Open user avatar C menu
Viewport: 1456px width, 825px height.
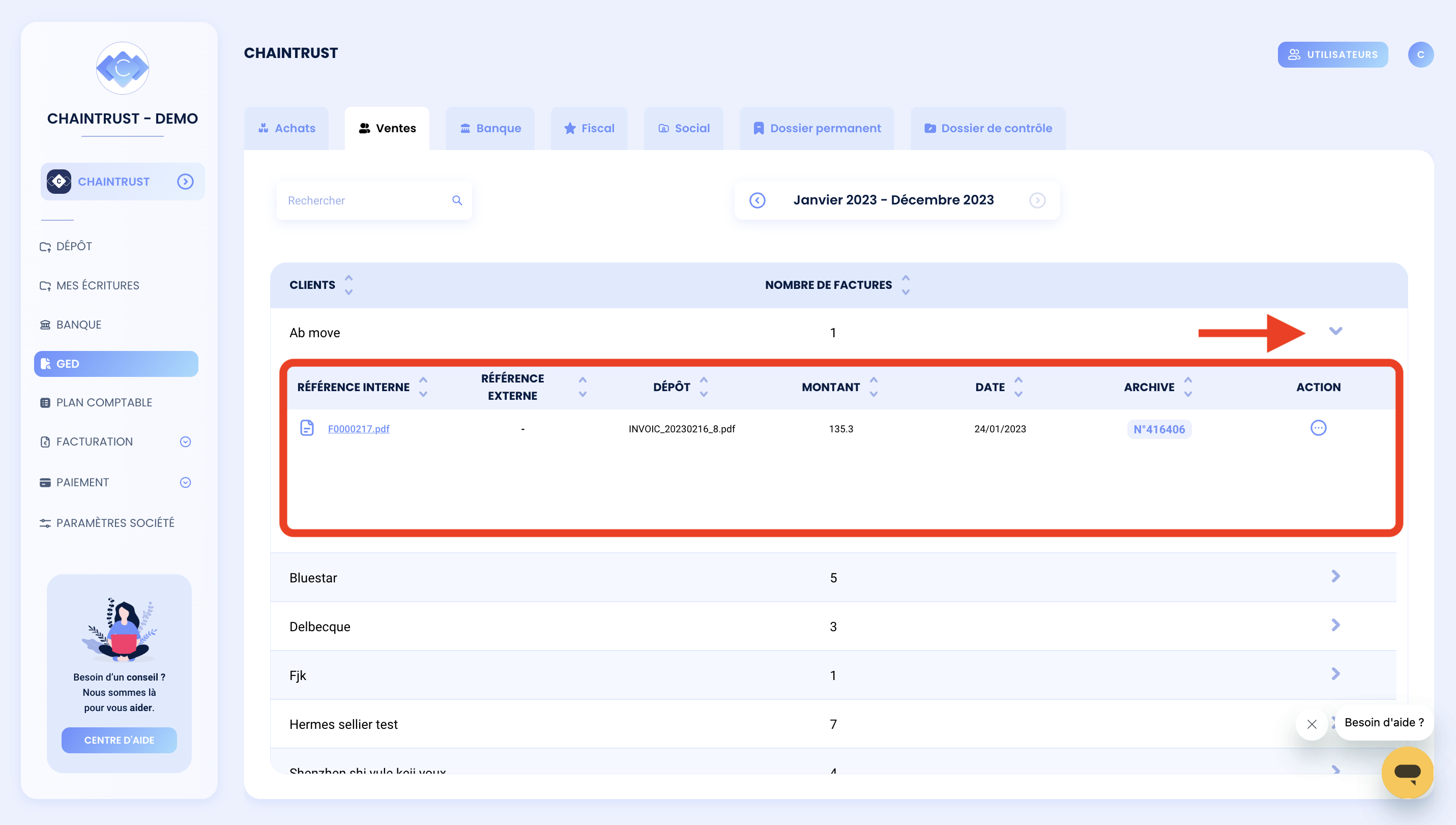(x=1420, y=54)
